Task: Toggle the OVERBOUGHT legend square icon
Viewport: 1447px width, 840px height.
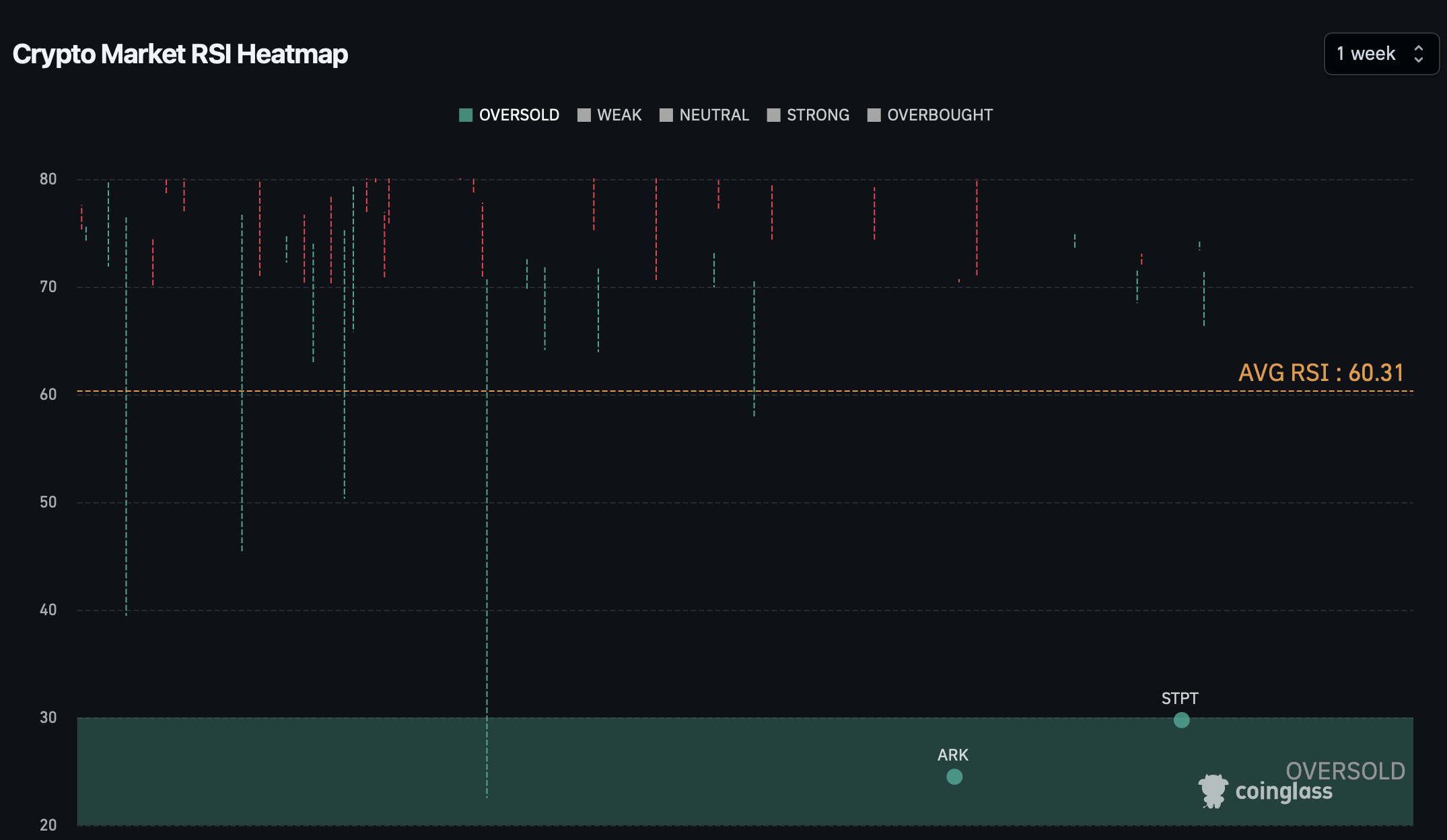Action: click(874, 115)
